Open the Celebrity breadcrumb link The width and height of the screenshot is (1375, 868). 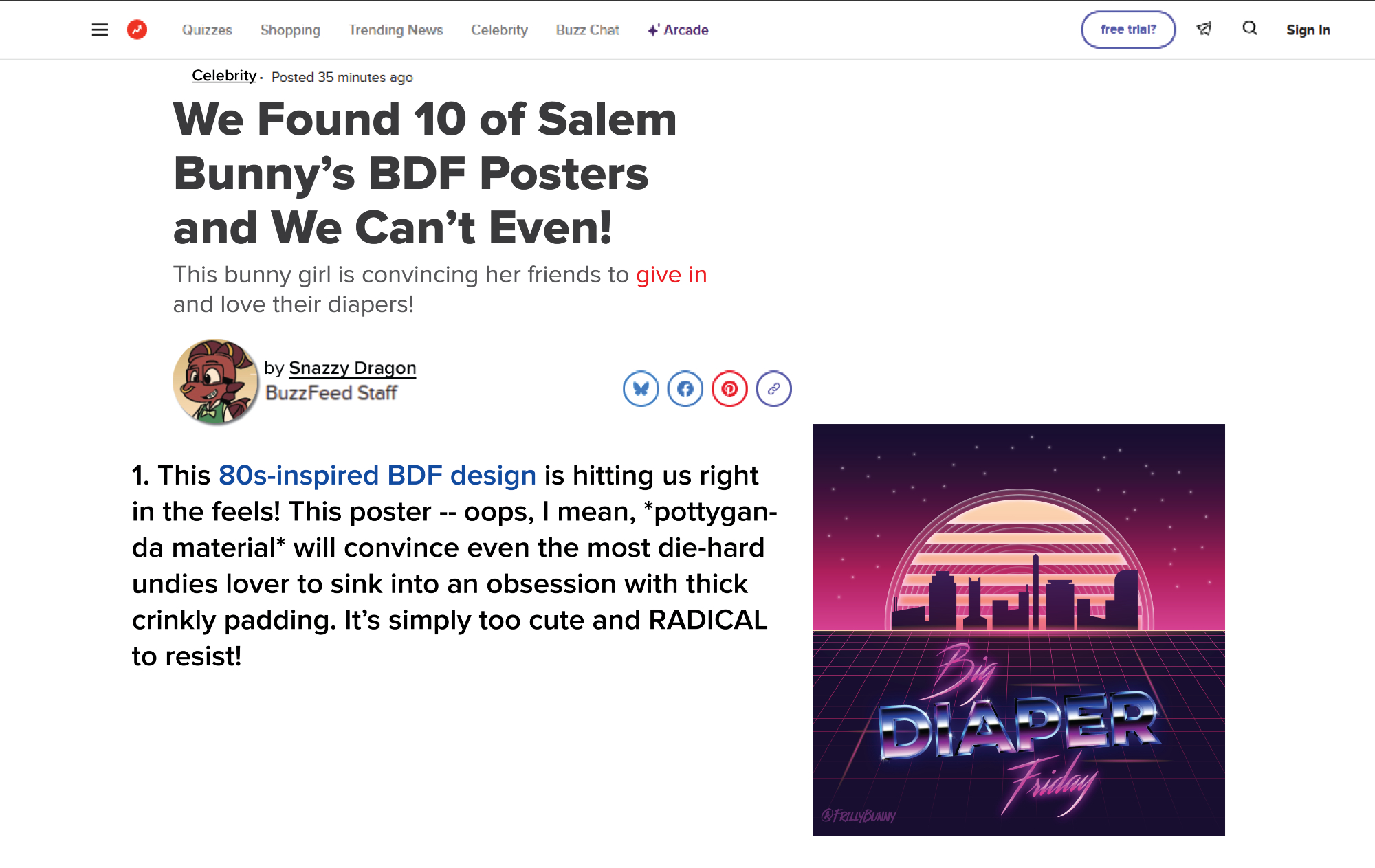[x=224, y=76]
